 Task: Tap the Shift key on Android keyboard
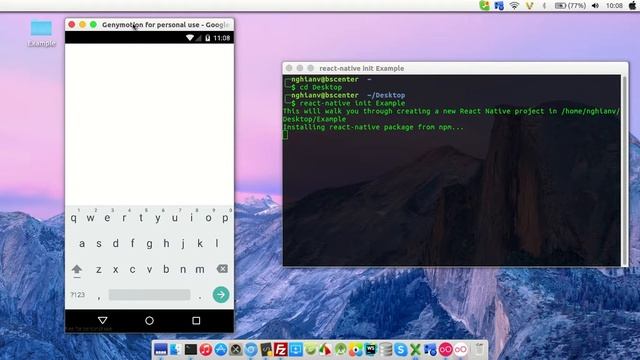(77, 269)
